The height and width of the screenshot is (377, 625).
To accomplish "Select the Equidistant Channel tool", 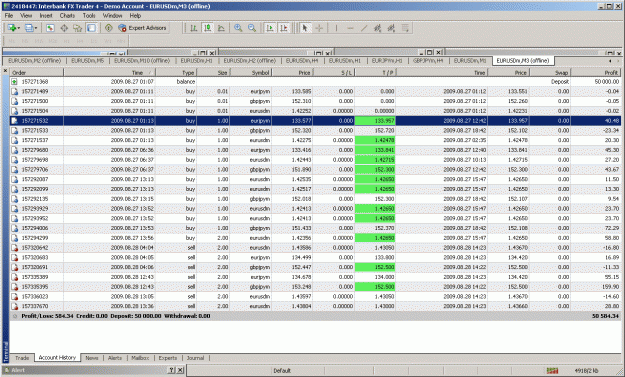I will [377, 28].
